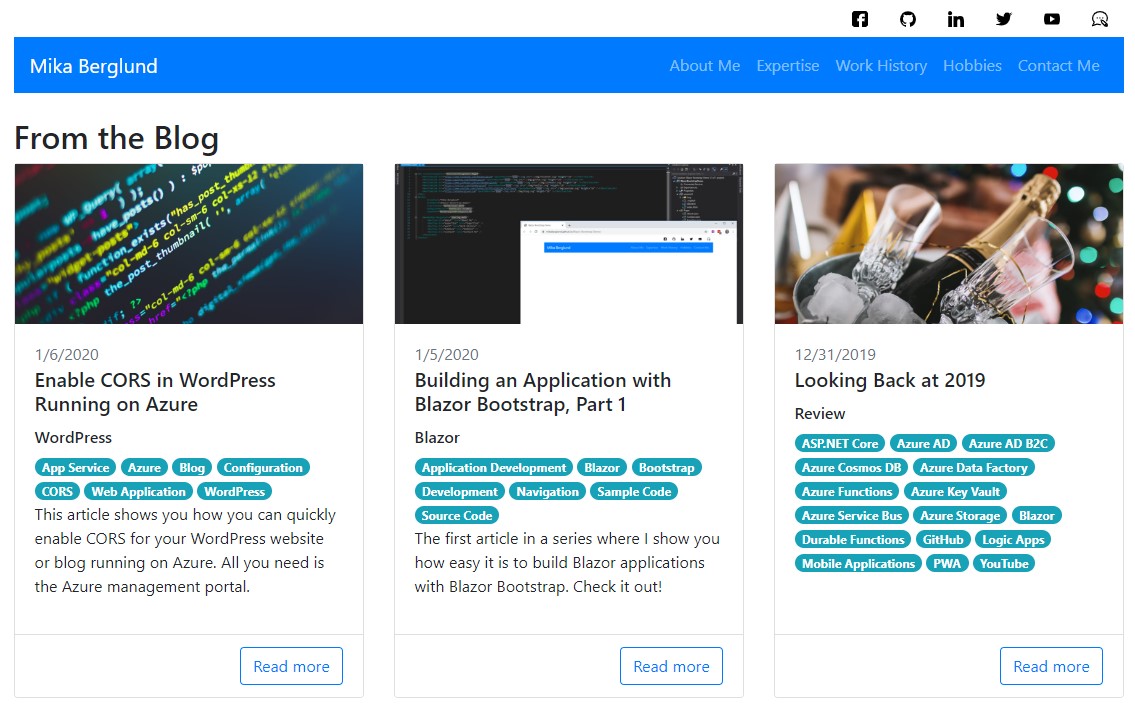Click the Source Code tag

click(457, 516)
